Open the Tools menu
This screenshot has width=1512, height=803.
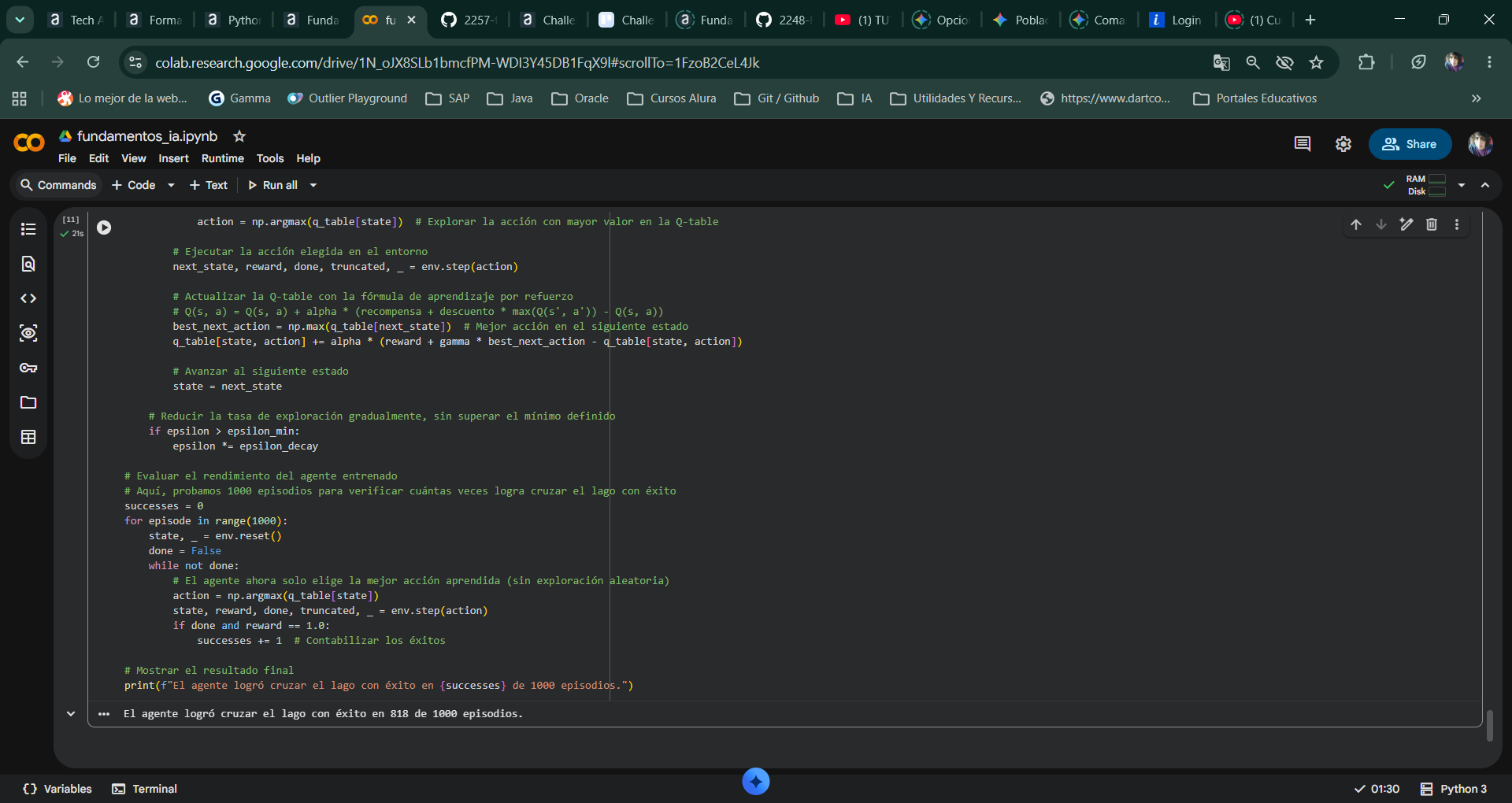[270, 158]
